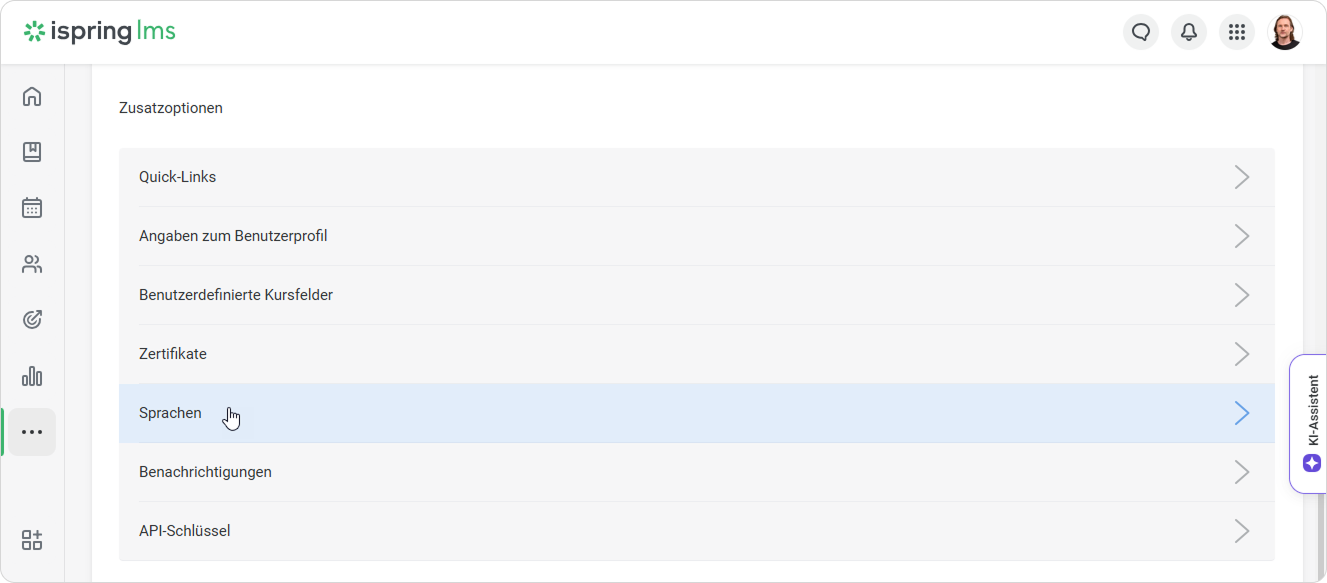Open the notifications bell icon

point(1189,32)
